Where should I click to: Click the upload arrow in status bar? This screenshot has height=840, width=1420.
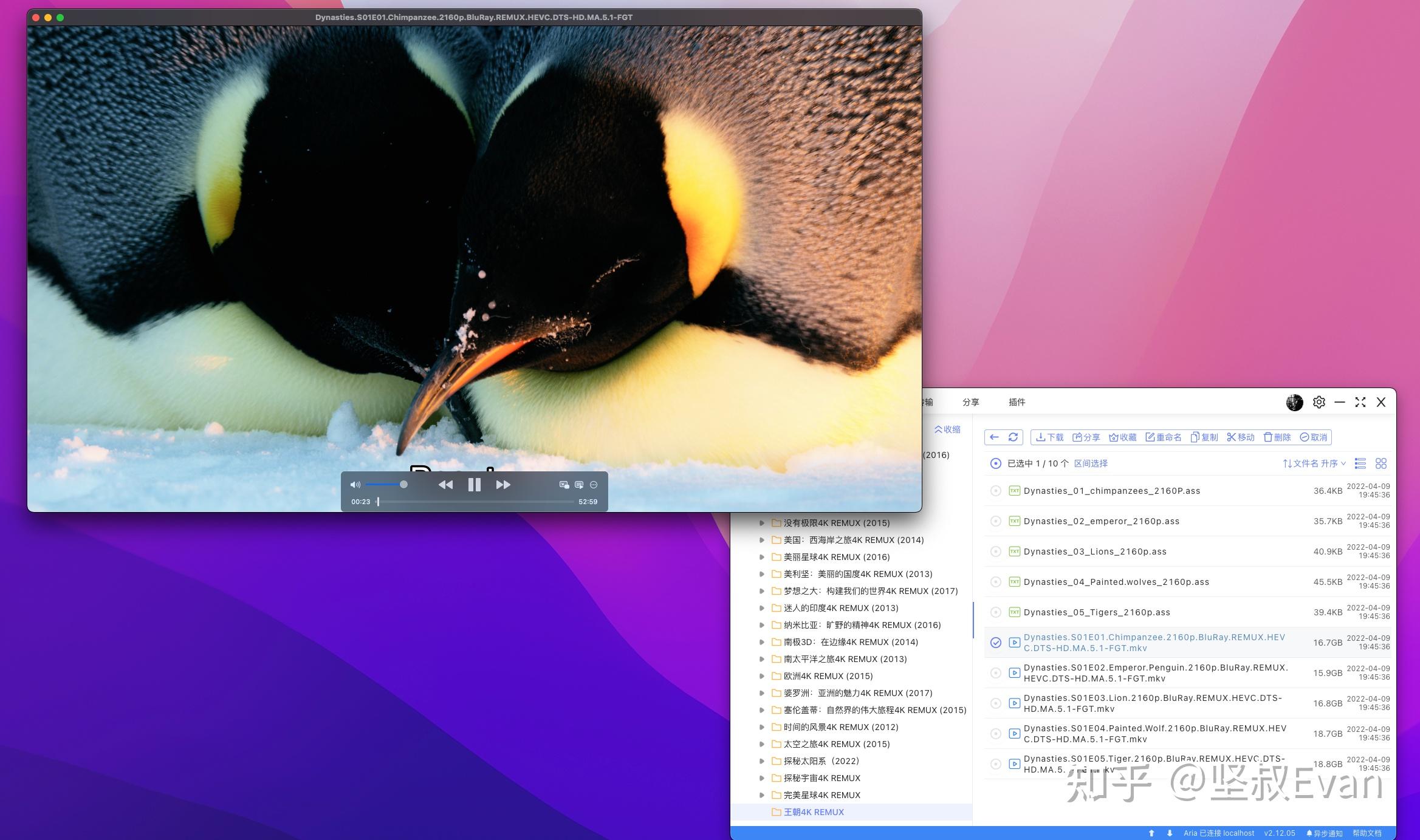pos(1151,833)
